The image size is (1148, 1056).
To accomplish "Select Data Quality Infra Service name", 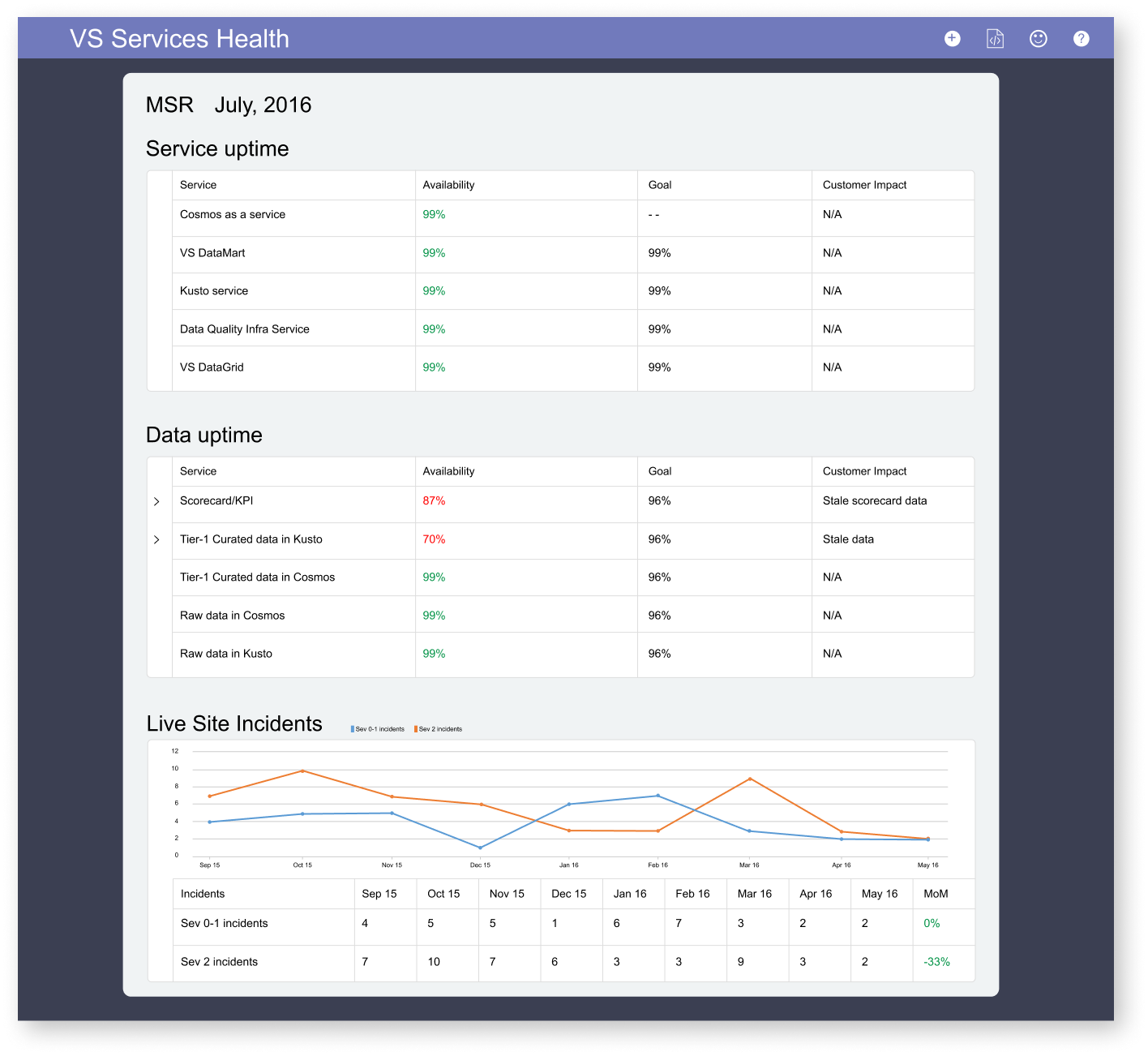I will pyautogui.click(x=245, y=328).
